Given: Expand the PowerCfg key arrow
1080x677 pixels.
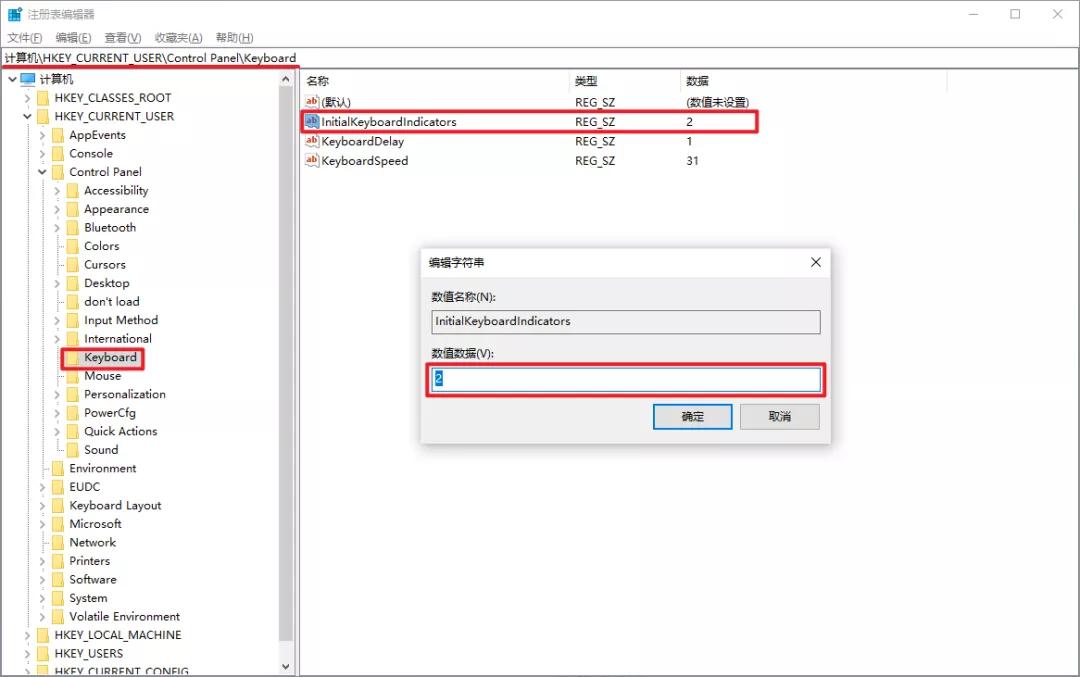Looking at the screenshot, I should 57,413.
